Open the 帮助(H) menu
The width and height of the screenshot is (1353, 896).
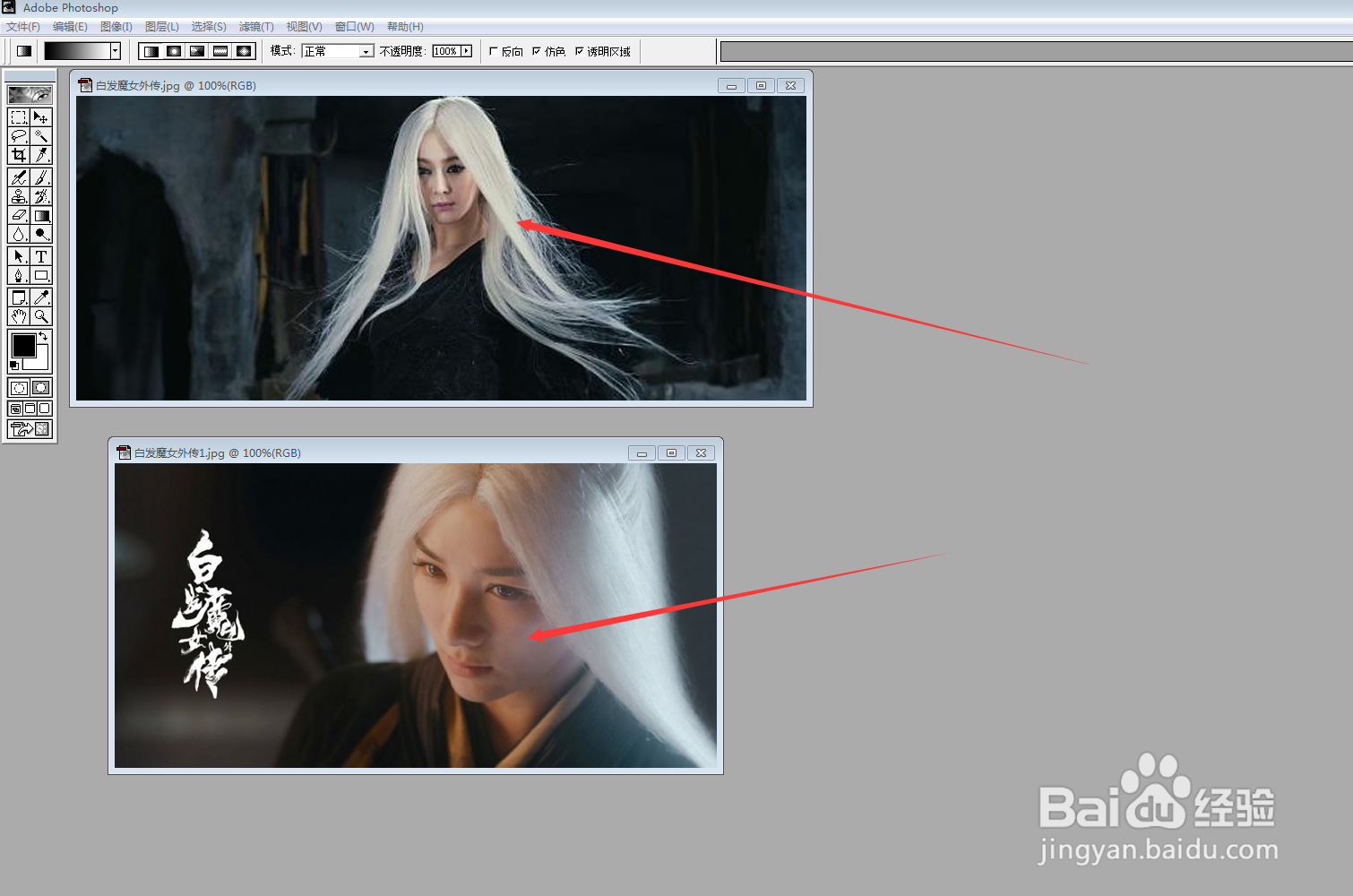(x=405, y=27)
